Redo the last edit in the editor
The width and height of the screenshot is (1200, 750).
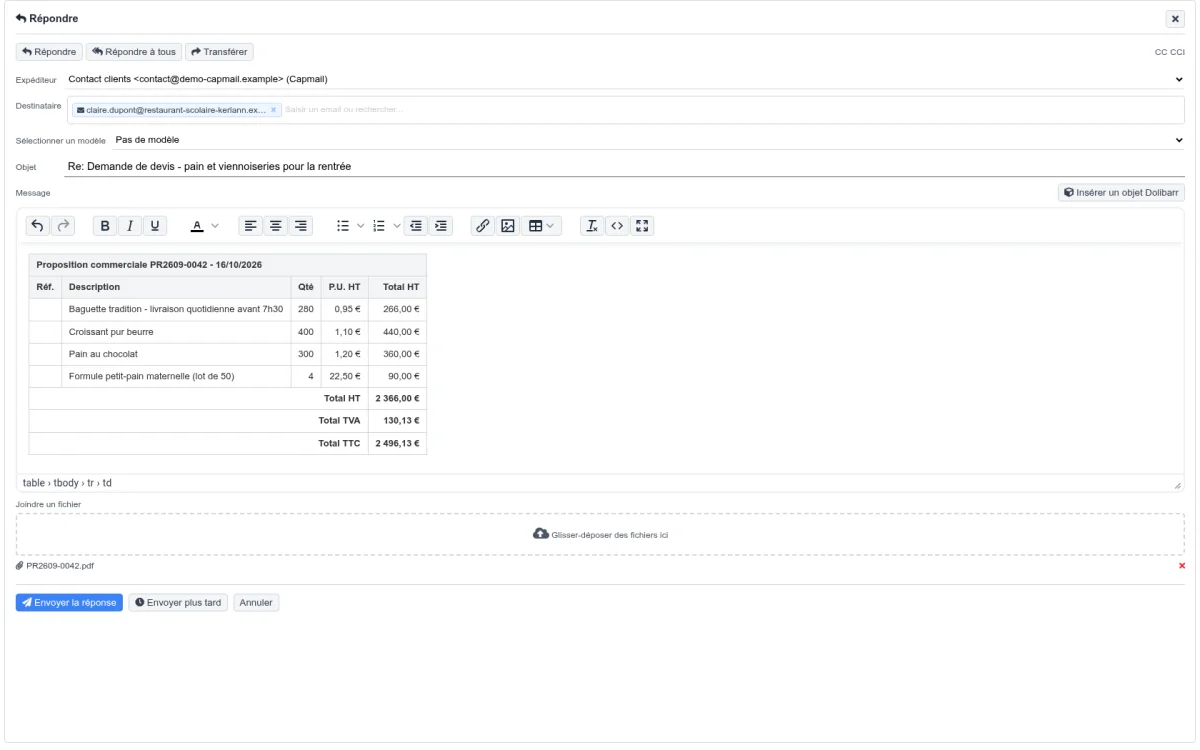[x=64, y=226]
